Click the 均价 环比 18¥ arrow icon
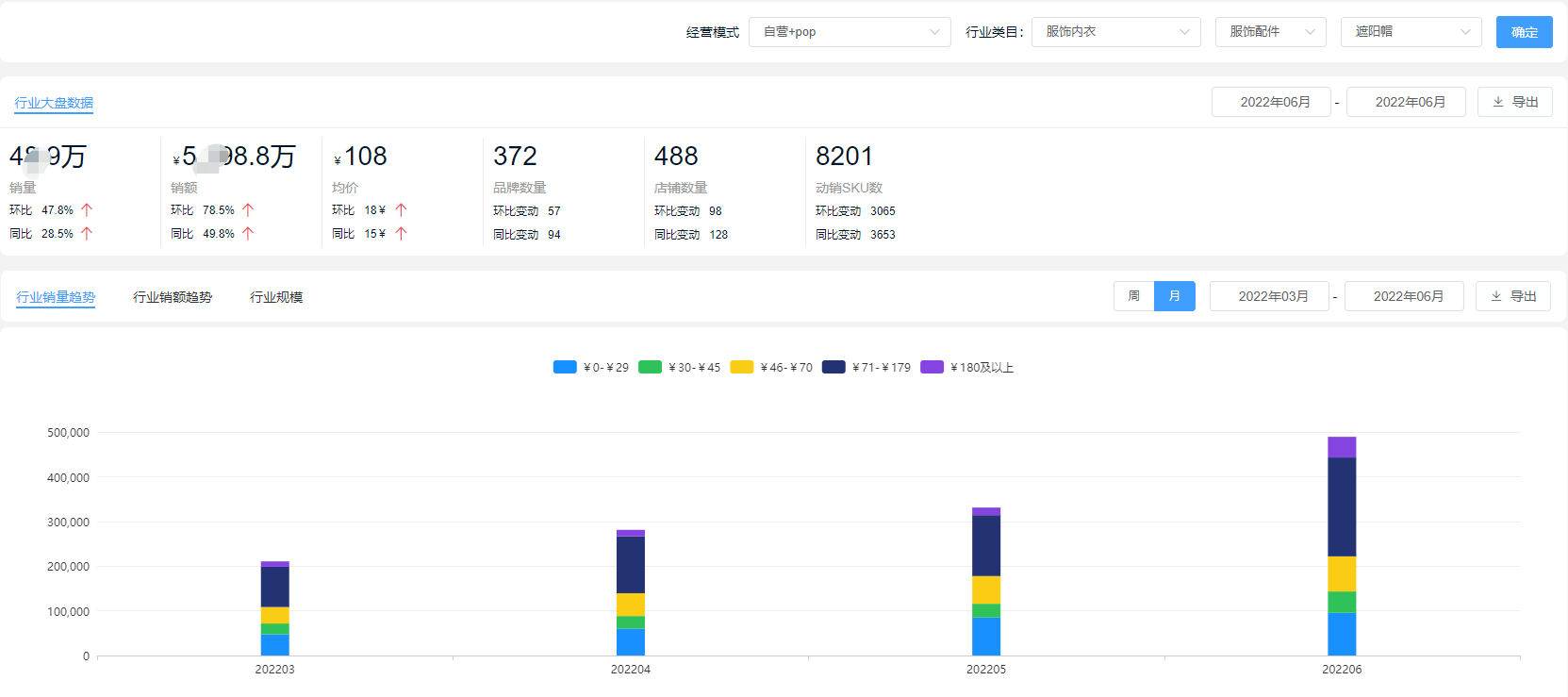This screenshot has height=697, width=1568. (x=401, y=210)
